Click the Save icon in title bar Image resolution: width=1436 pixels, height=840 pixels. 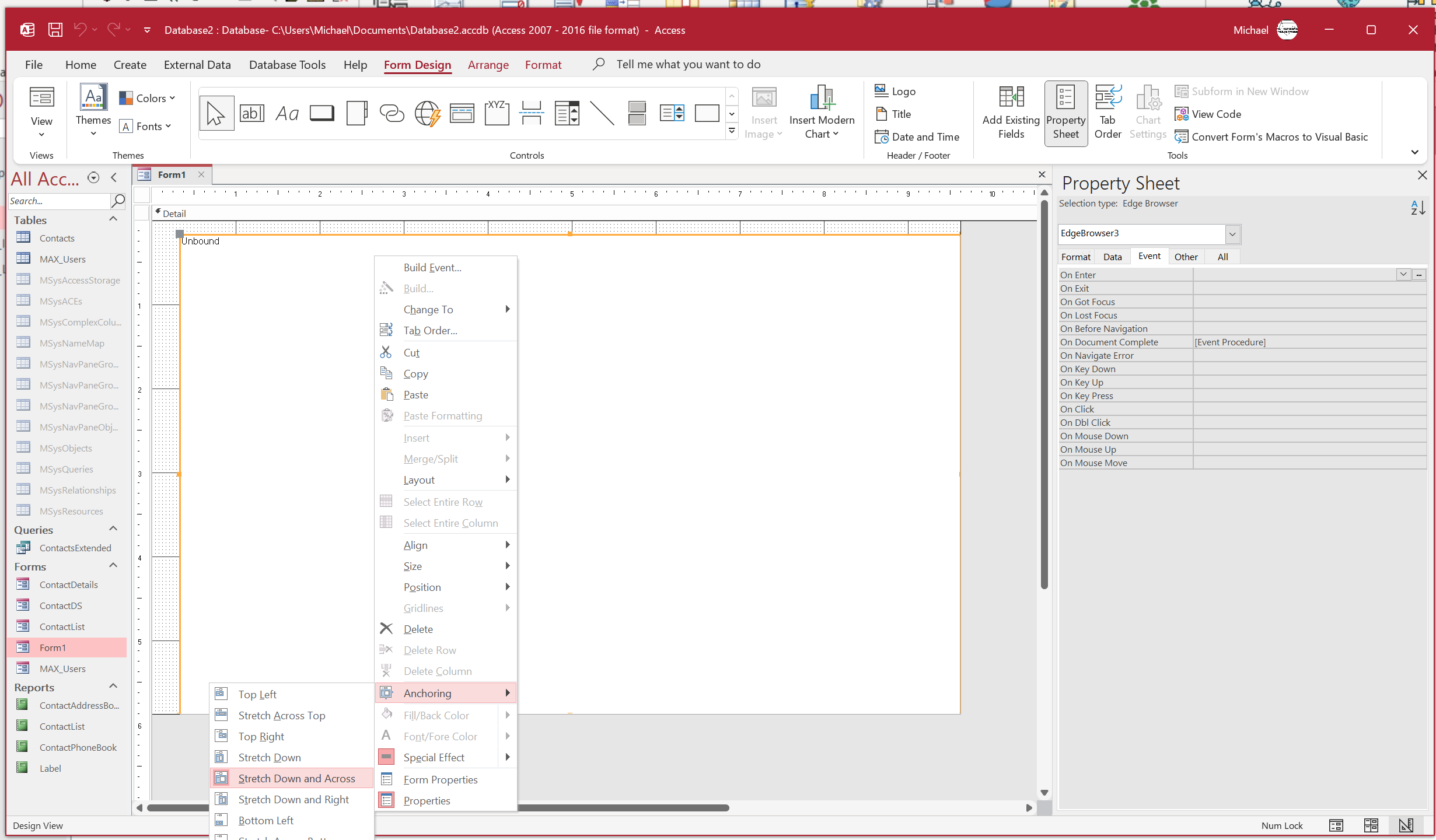pyautogui.click(x=55, y=30)
